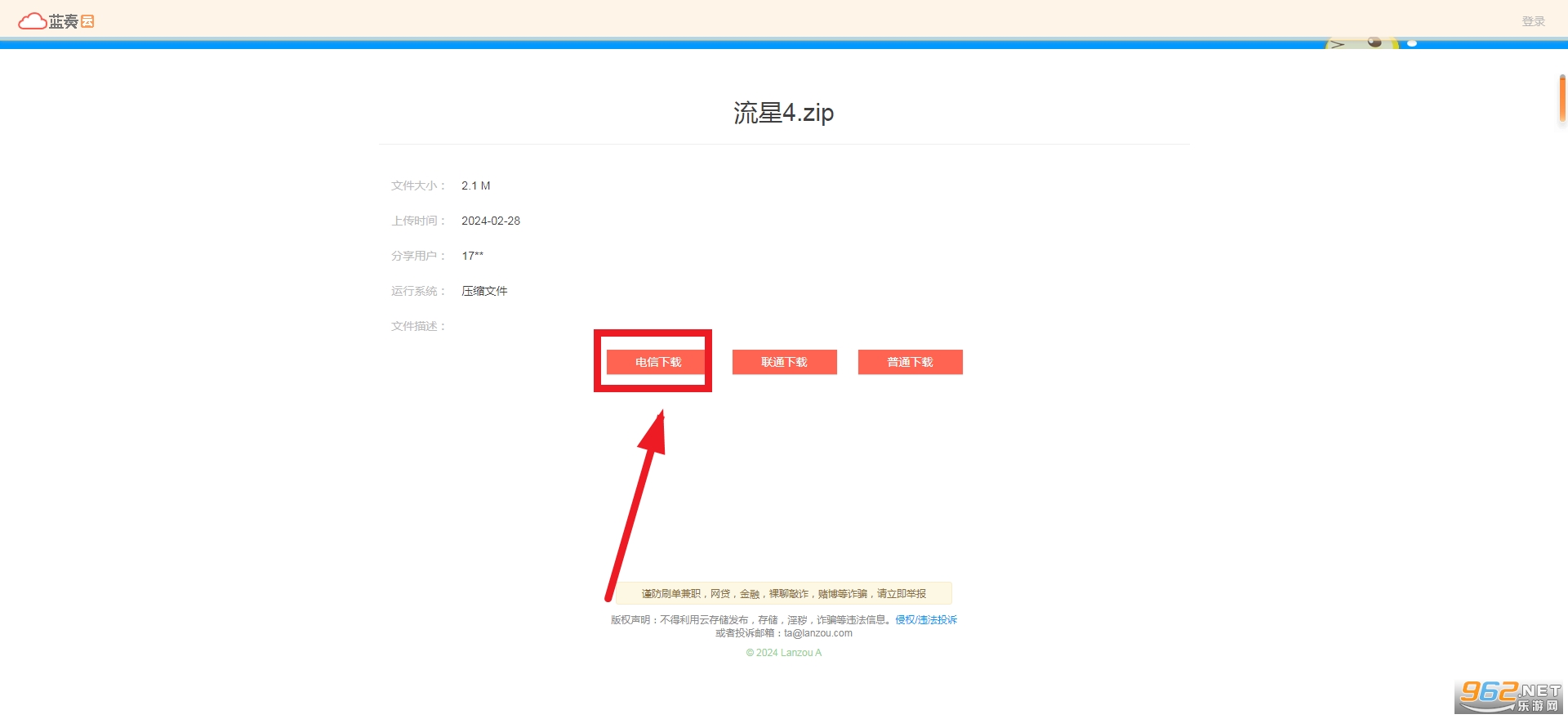
Task: Open the 登录 login link
Action: coord(1533,21)
